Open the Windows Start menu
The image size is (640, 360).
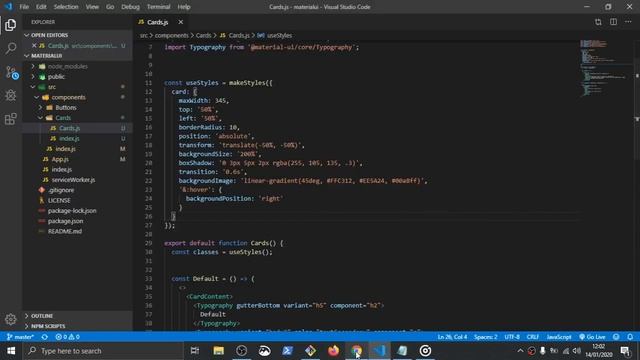coord(11,351)
